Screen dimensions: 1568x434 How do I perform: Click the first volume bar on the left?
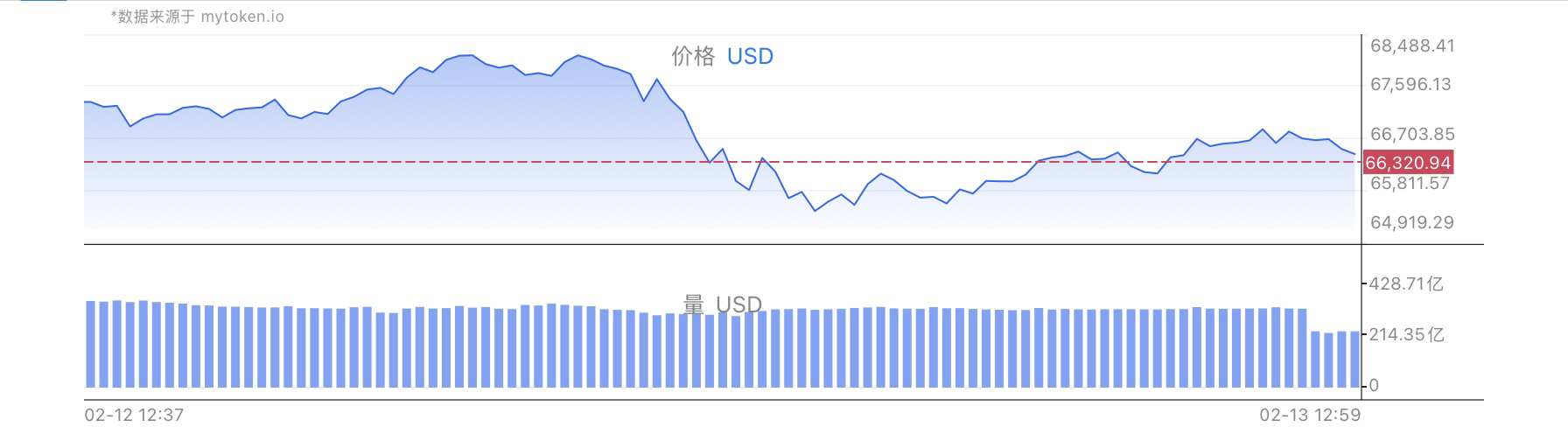(x=90, y=344)
